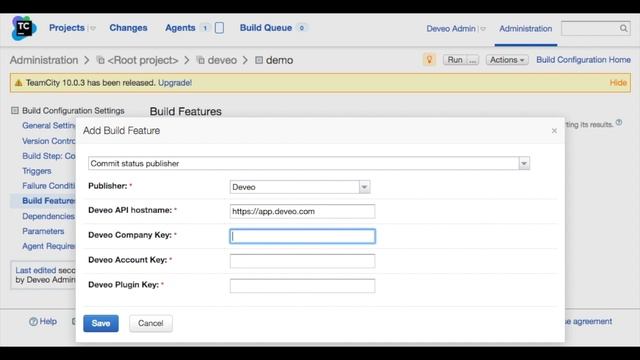Viewport: 640px width, 360px height.
Task: Click the search magnifier icon
Action: click(624, 29)
